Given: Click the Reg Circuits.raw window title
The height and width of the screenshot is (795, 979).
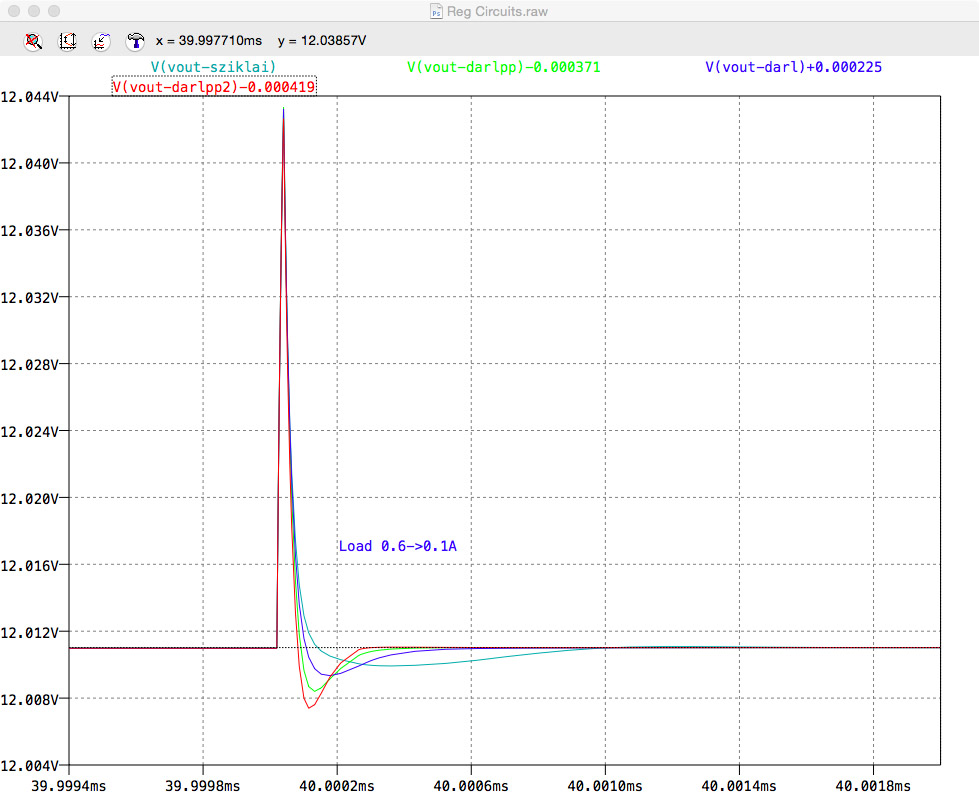Looking at the screenshot, I should [x=497, y=11].
